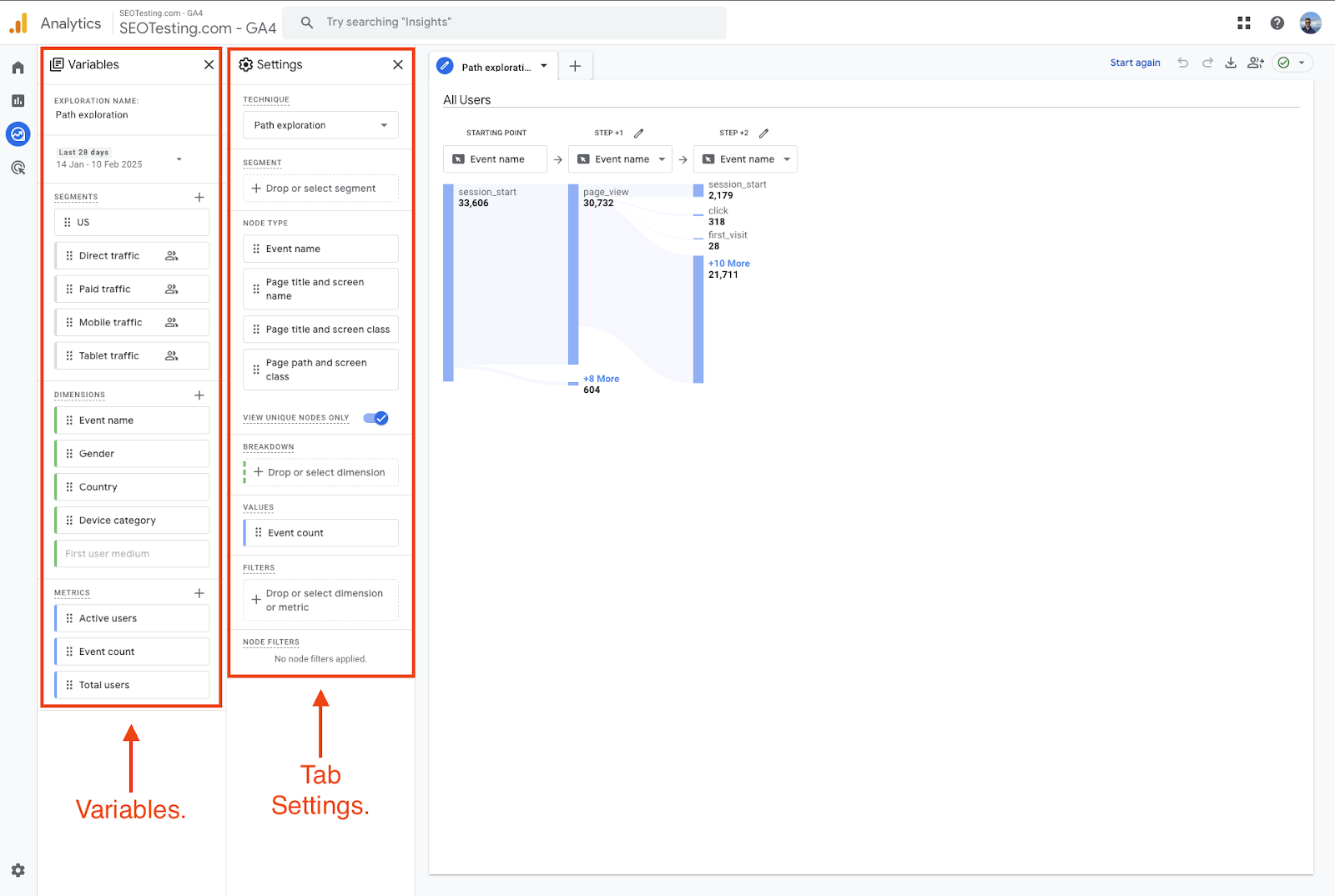Edit Step +2 with its pencil icon
This screenshot has width=1335, height=896.
click(x=763, y=132)
